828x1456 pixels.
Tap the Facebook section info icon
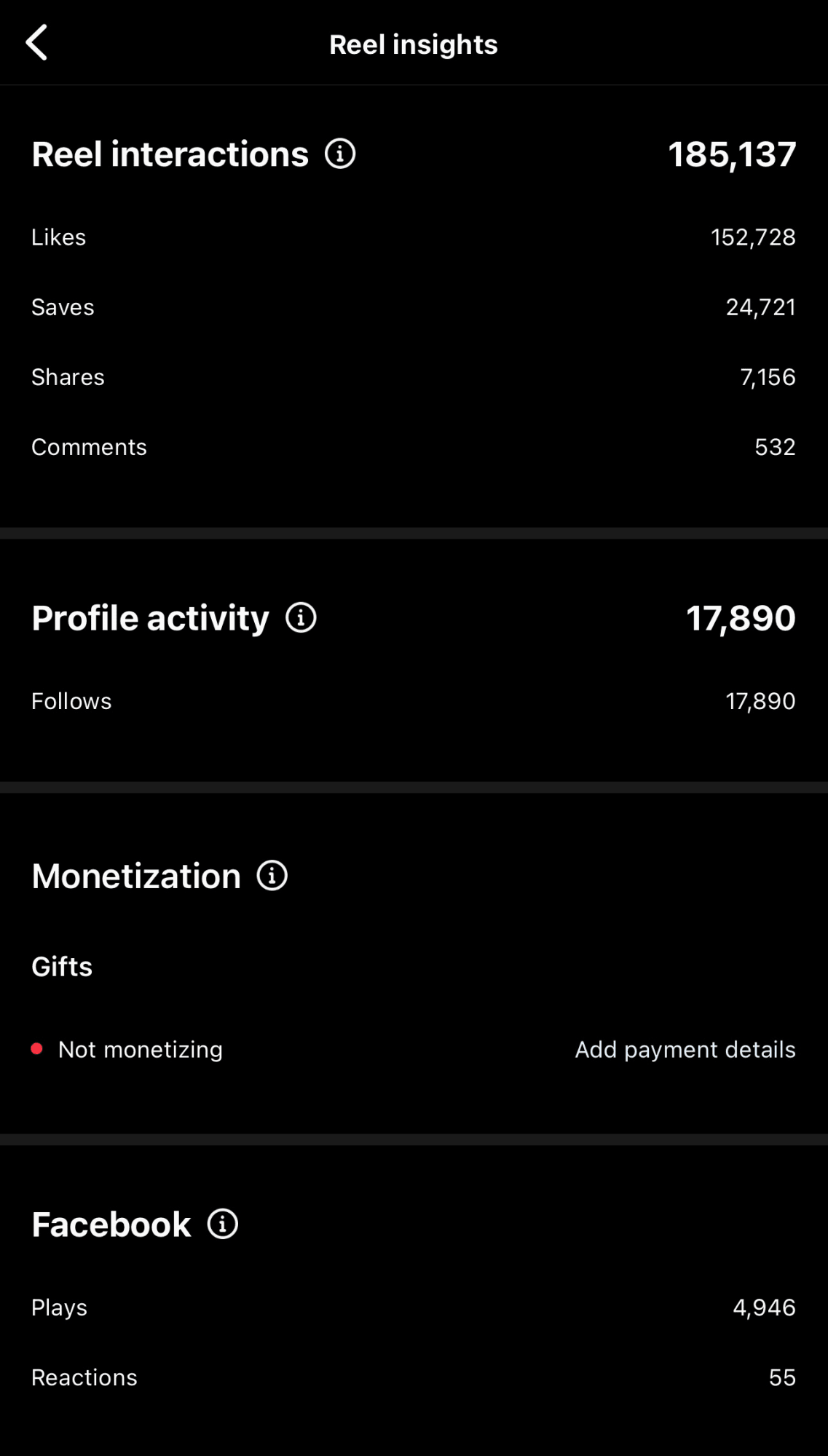pos(223,1224)
